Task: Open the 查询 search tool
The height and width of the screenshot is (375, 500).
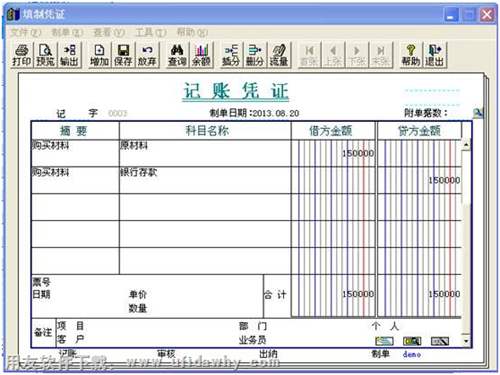Action: click(177, 55)
